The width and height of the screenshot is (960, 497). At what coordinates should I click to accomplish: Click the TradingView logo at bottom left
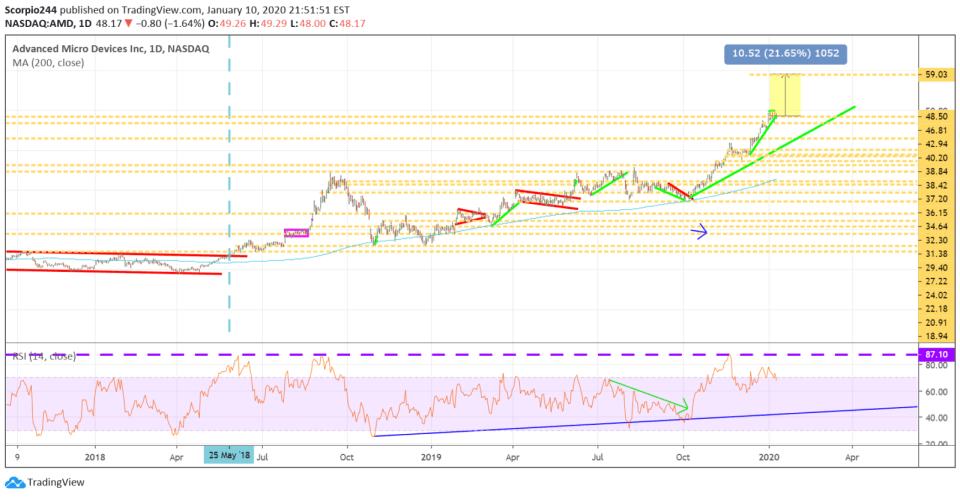point(45,482)
